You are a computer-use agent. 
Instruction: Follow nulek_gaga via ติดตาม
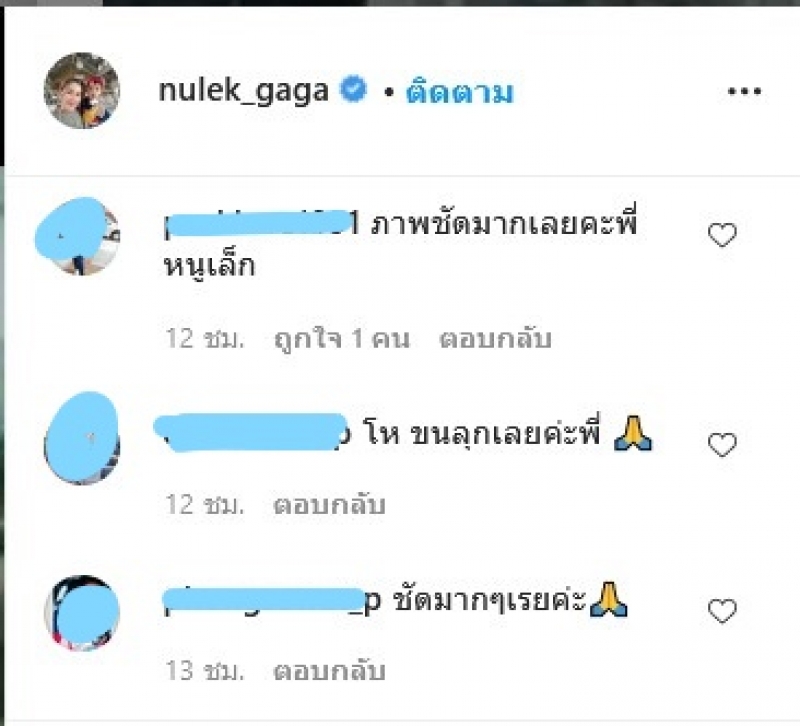click(x=459, y=93)
